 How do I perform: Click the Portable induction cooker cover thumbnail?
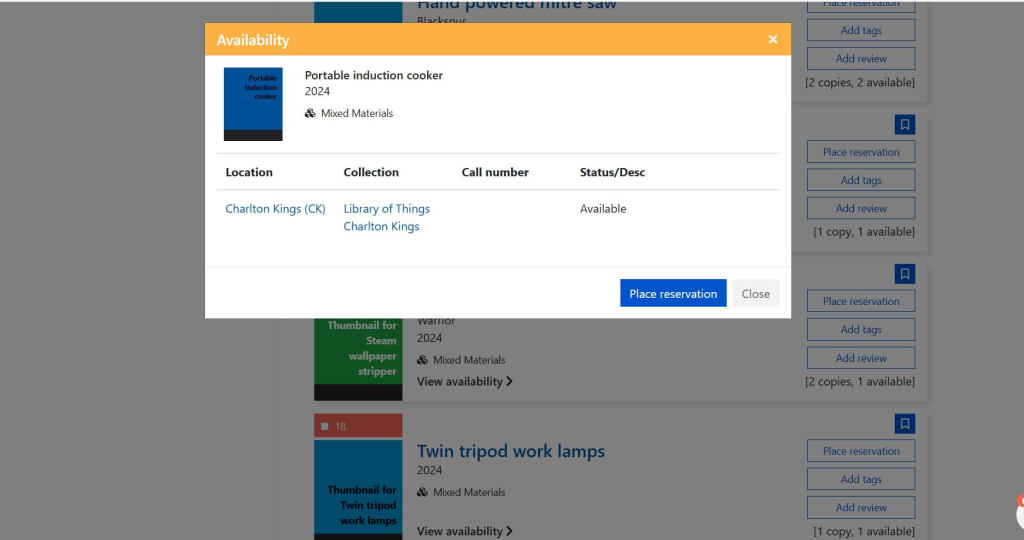(x=253, y=104)
